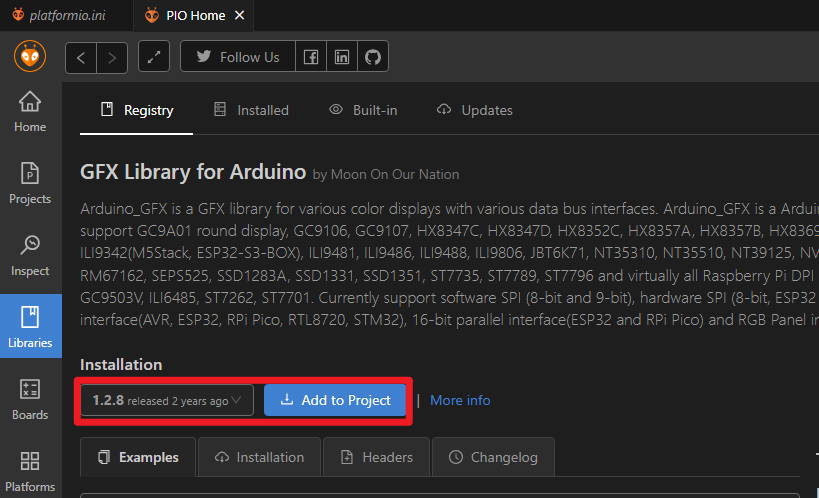
Task: Open the LinkedIn icon link
Action: 342,56
